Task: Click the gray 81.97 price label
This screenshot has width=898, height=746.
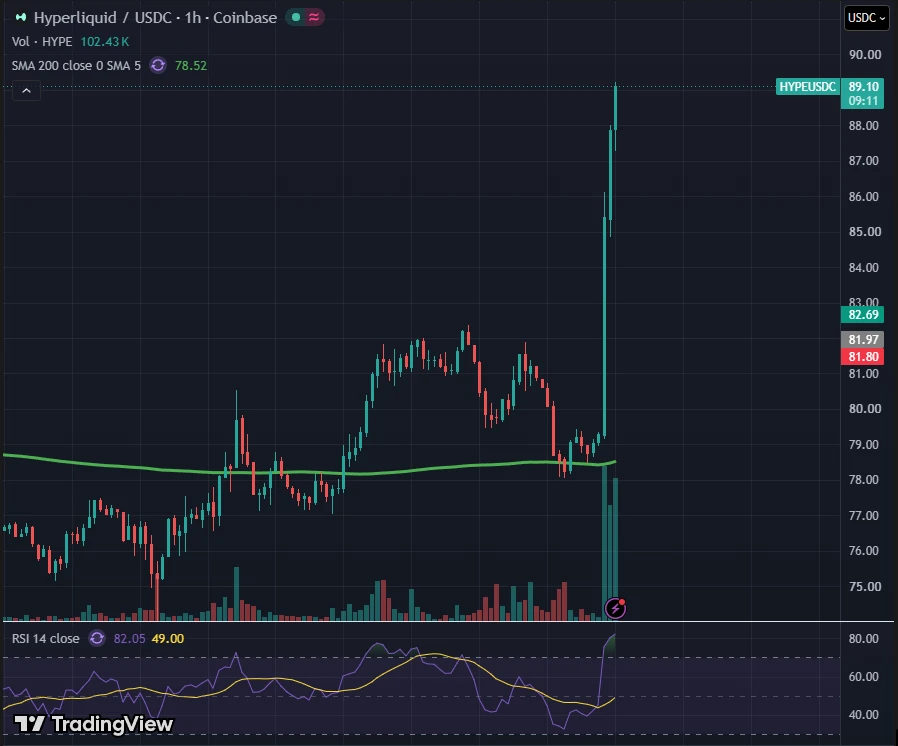Action: point(862,339)
